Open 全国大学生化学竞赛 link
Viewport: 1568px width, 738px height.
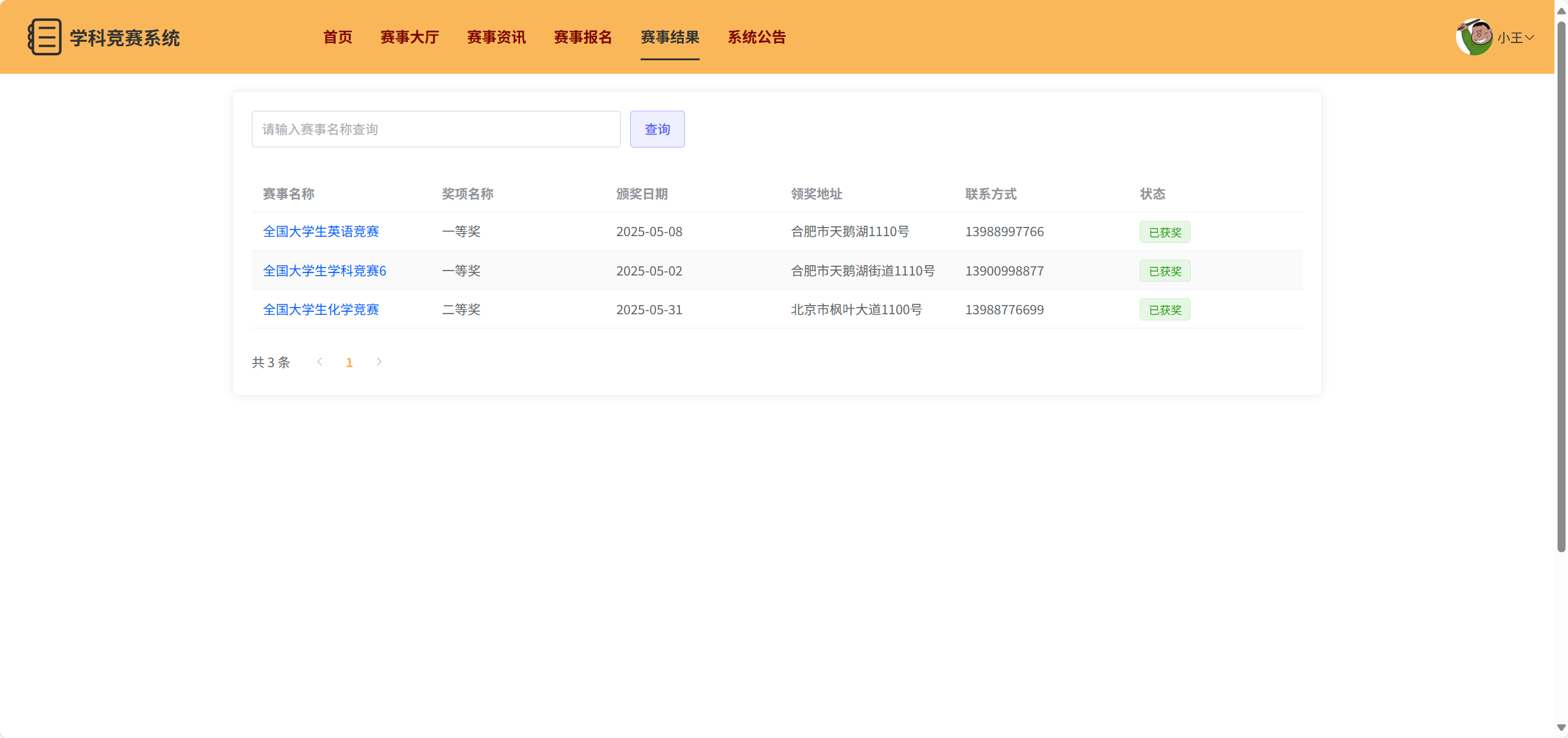click(321, 309)
